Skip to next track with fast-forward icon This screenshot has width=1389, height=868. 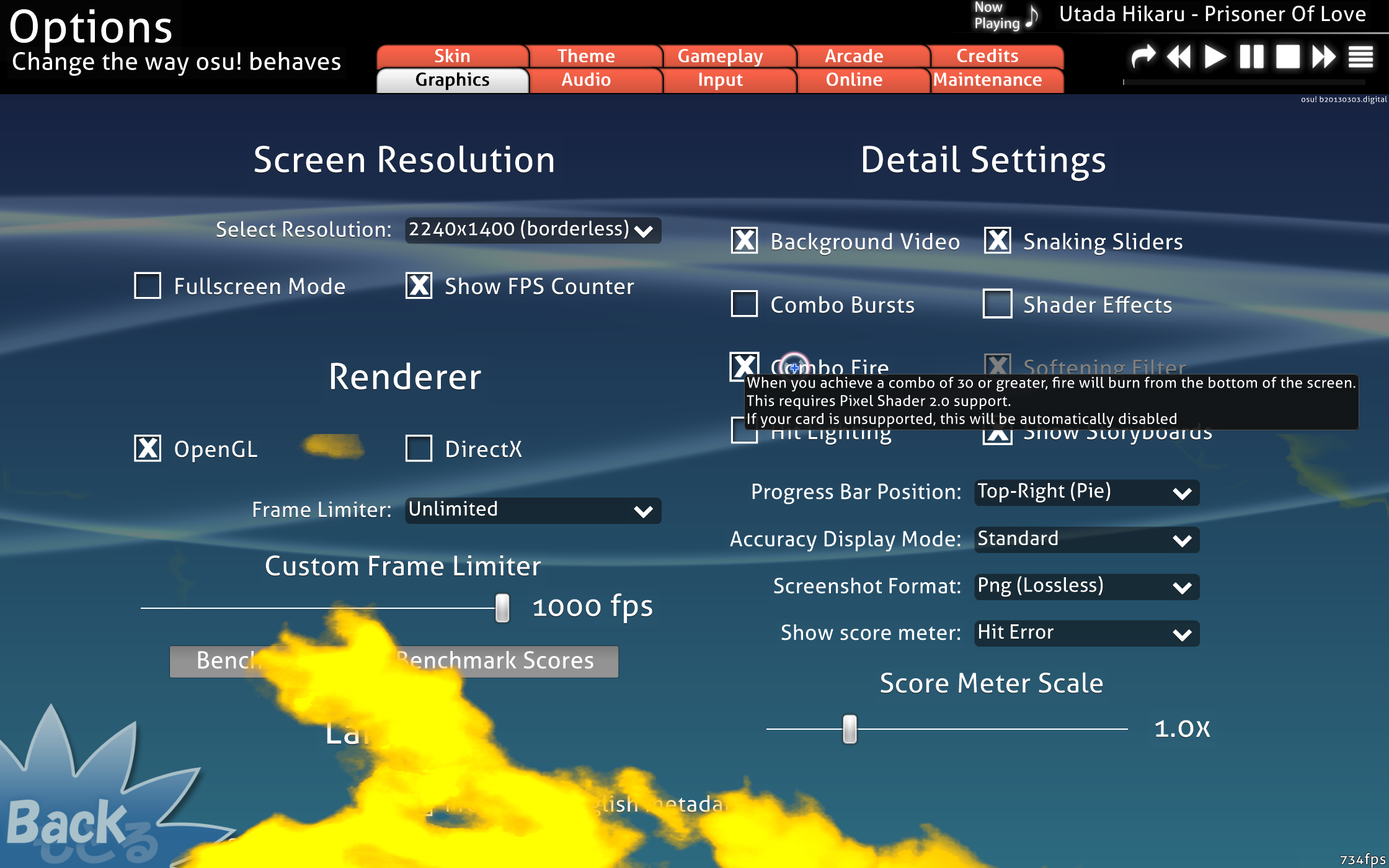1324,56
